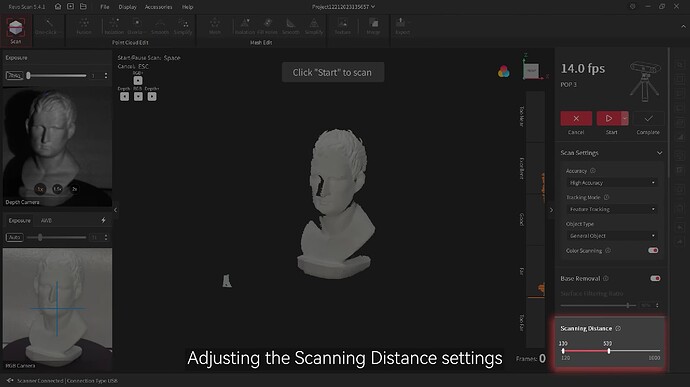The width and height of the screenshot is (690, 387).
Task: Open the Accuracy dropdown showing High Accuracy
Action: click(612, 183)
